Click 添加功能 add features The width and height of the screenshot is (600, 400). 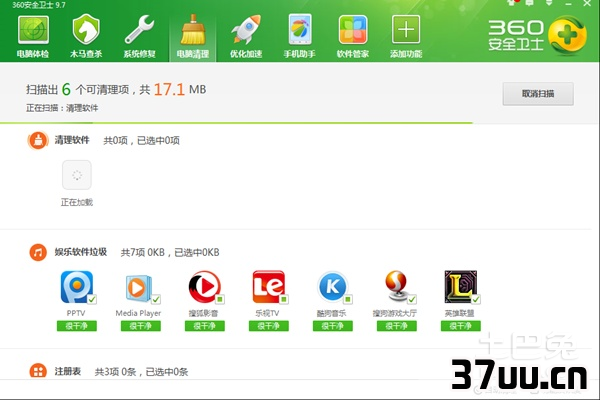tap(406, 37)
